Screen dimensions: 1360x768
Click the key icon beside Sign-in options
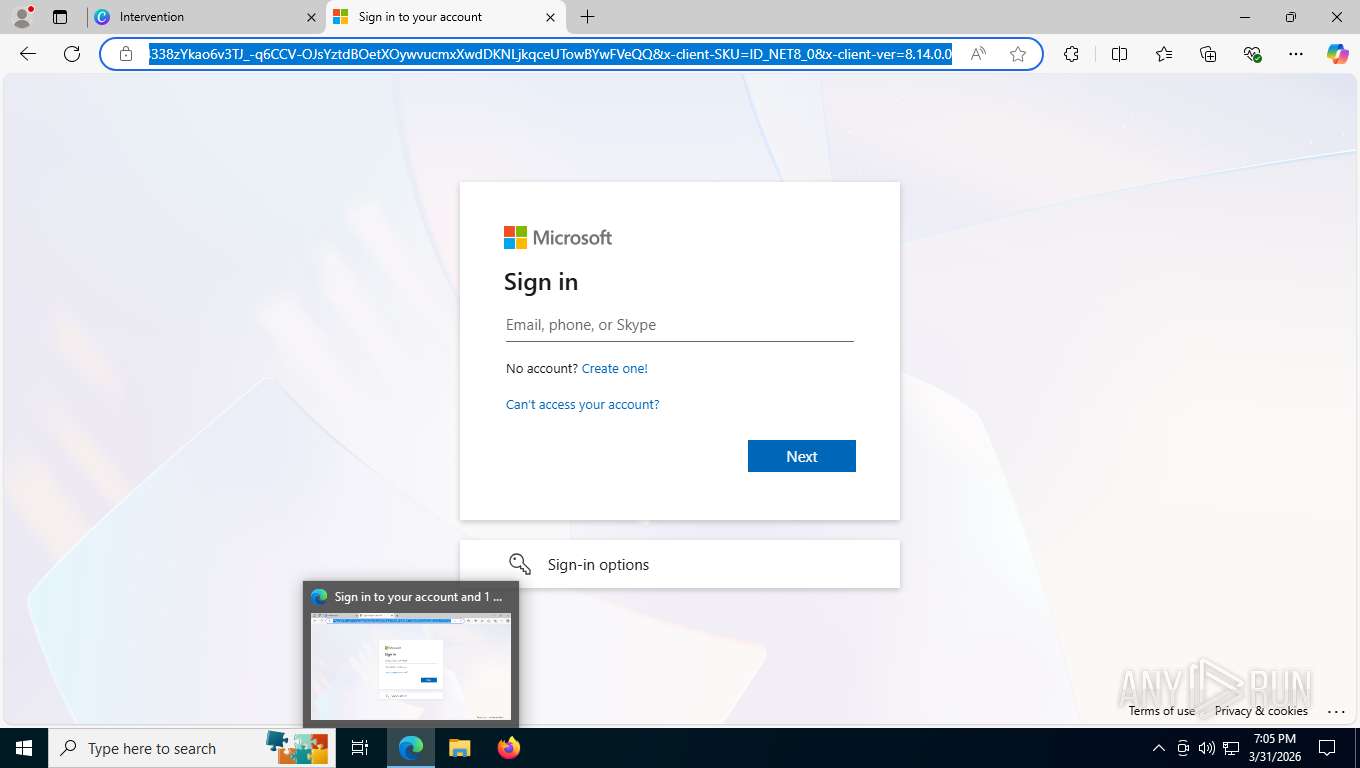(519, 563)
